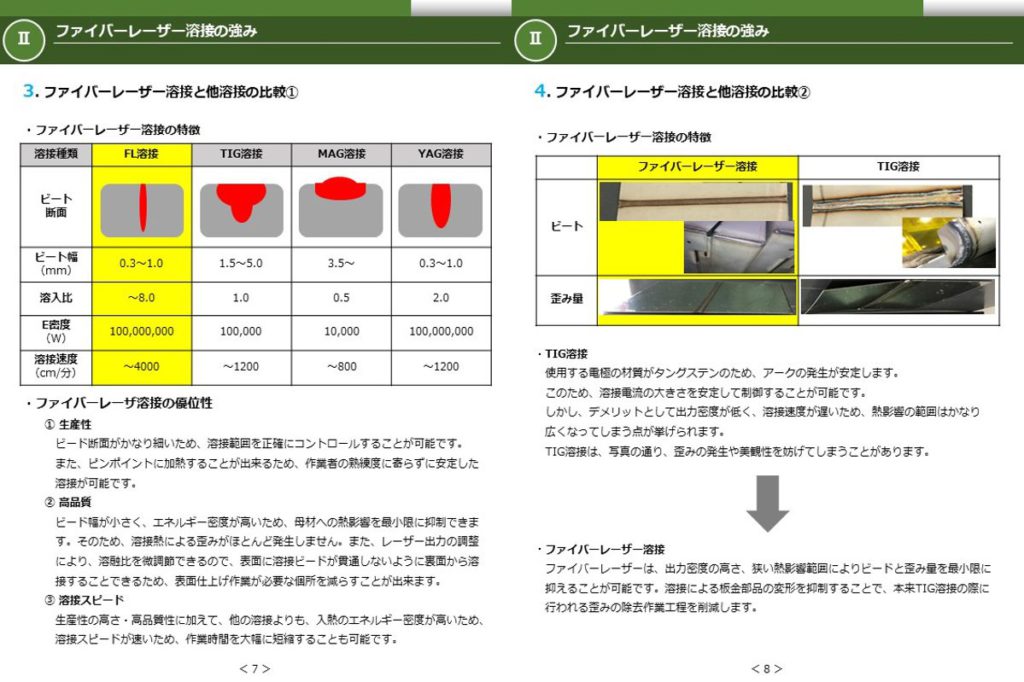Click the MAG溶接 column header
The height and width of the screenshot is (682, 1024).
point(341,155)
